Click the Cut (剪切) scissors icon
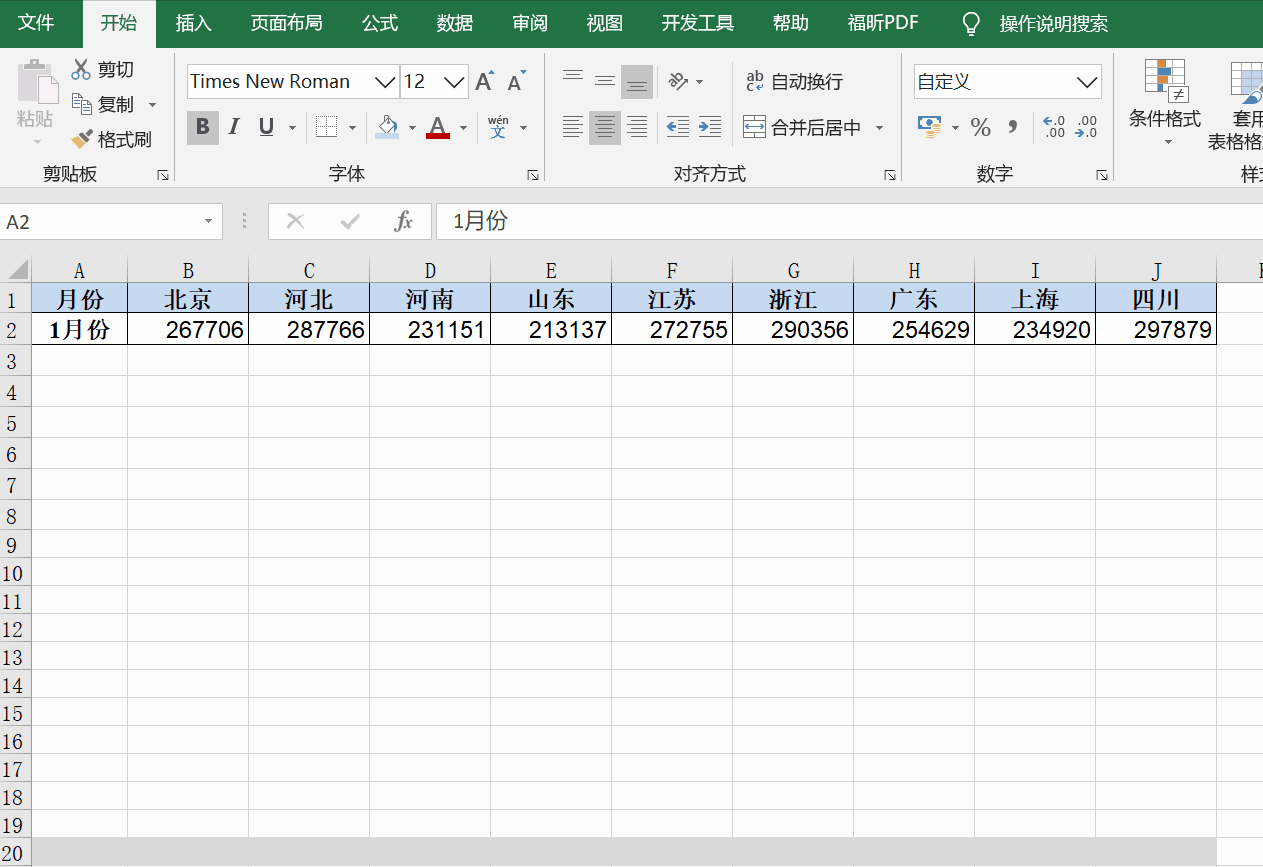1263x867 pixels. pos(81,69)
